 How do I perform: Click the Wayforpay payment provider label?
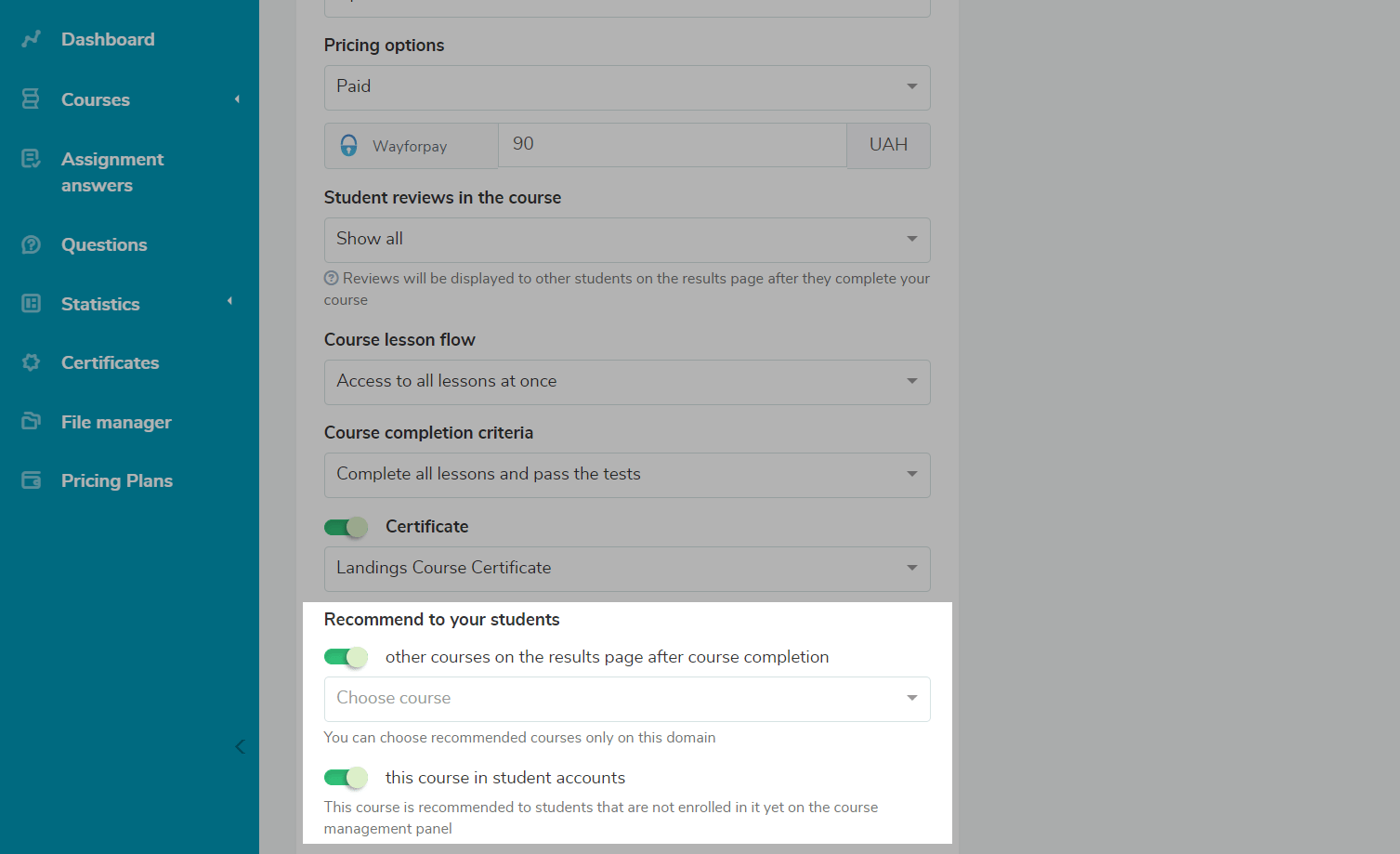coord(410,146)
